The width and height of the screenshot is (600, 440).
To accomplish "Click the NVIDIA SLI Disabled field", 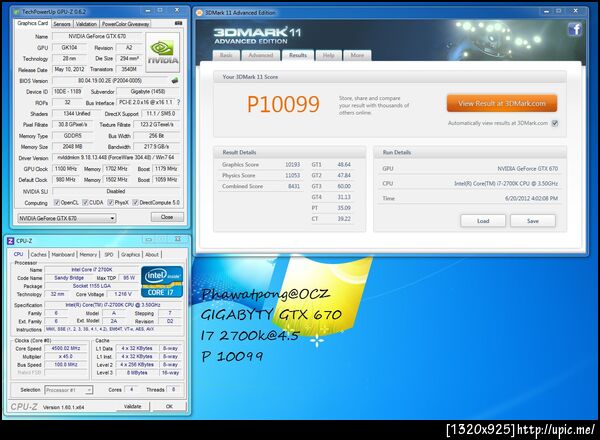I will coord(116,191).
